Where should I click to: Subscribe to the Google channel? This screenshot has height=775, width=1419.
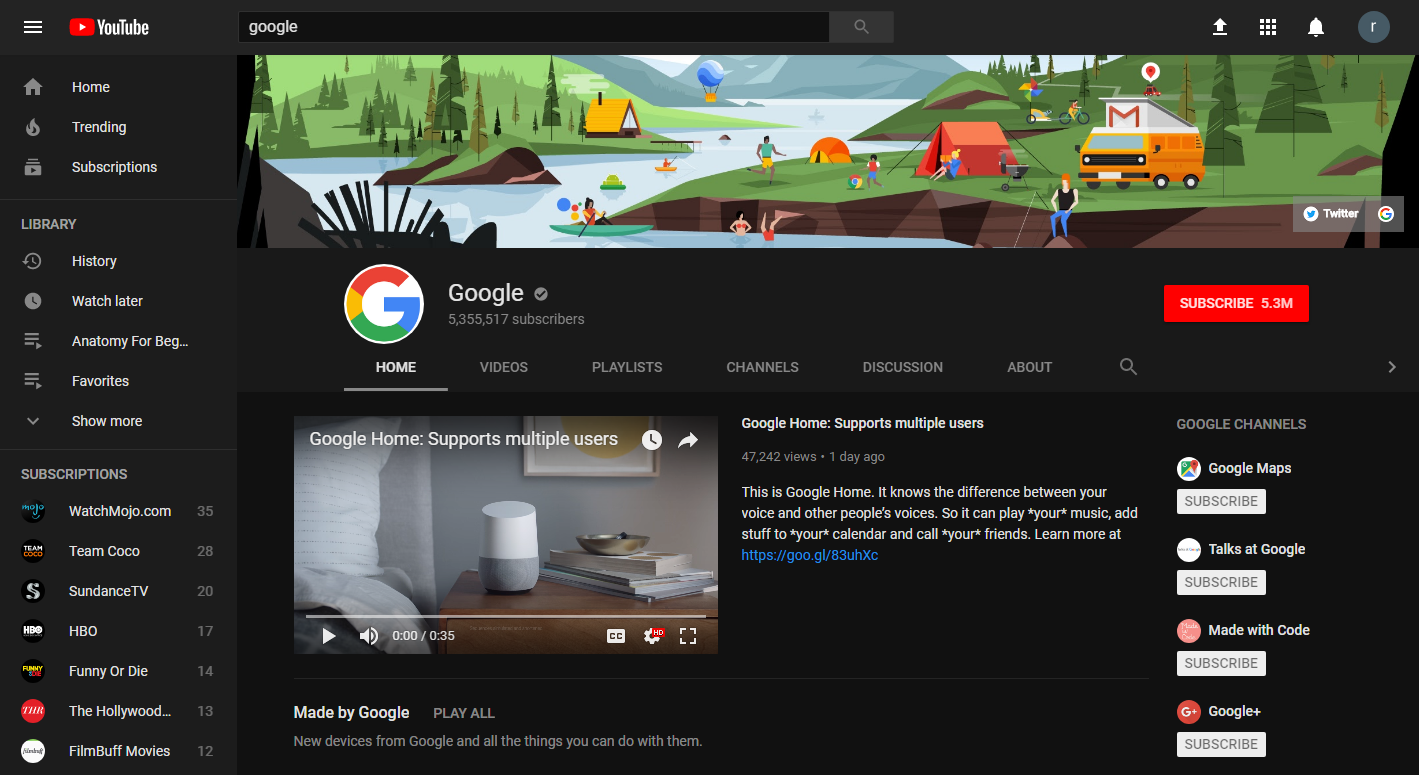click(1236, 303)
